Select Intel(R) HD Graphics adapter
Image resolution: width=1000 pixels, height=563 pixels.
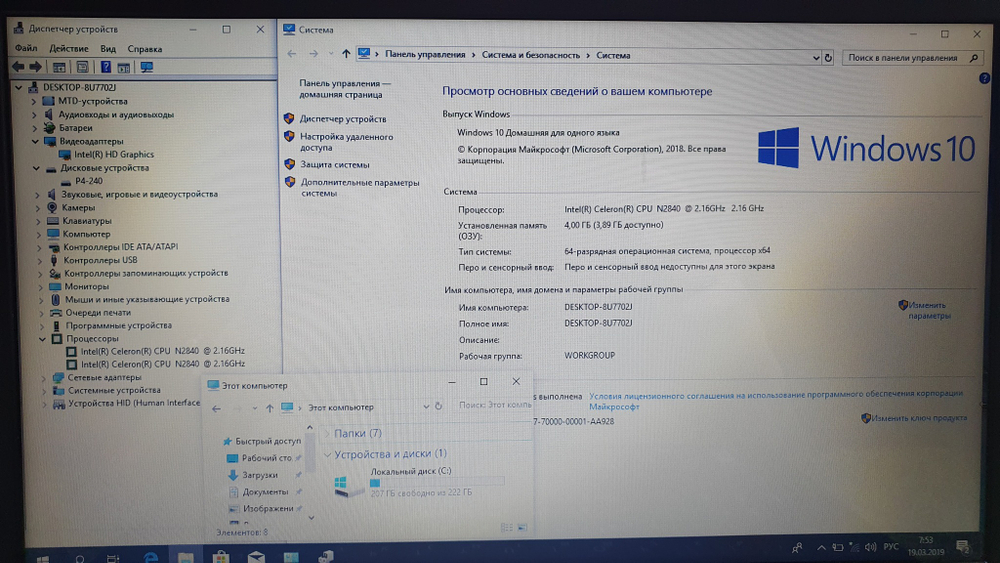[x=114, y=154]
